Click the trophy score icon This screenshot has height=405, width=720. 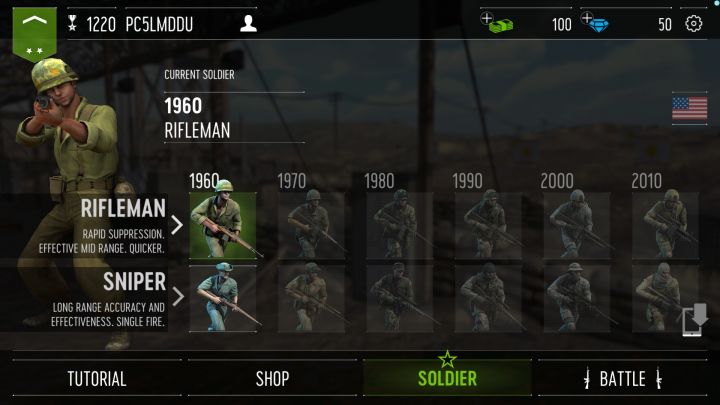click(x=72, y=23)
